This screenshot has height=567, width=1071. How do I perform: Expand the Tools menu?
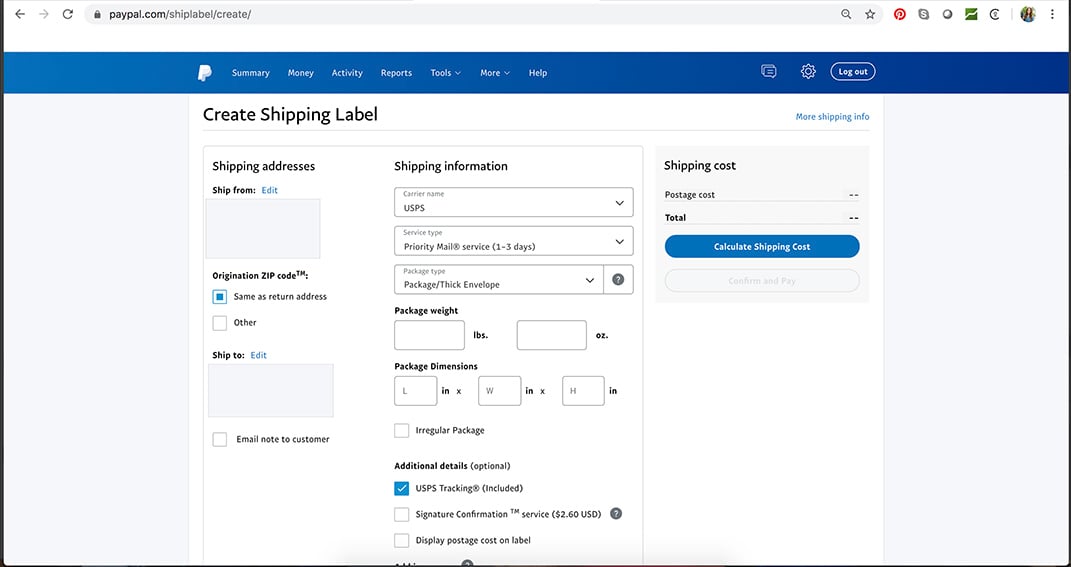(445, 72)
